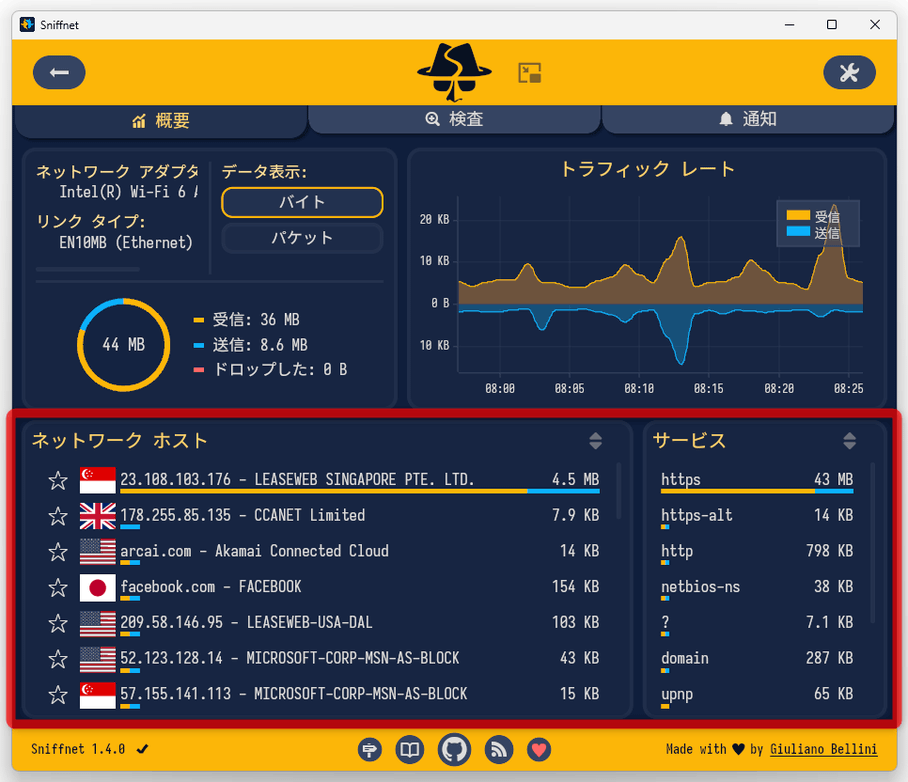Click the 送信 blue legend swatch in chart

tap(798, 231)
